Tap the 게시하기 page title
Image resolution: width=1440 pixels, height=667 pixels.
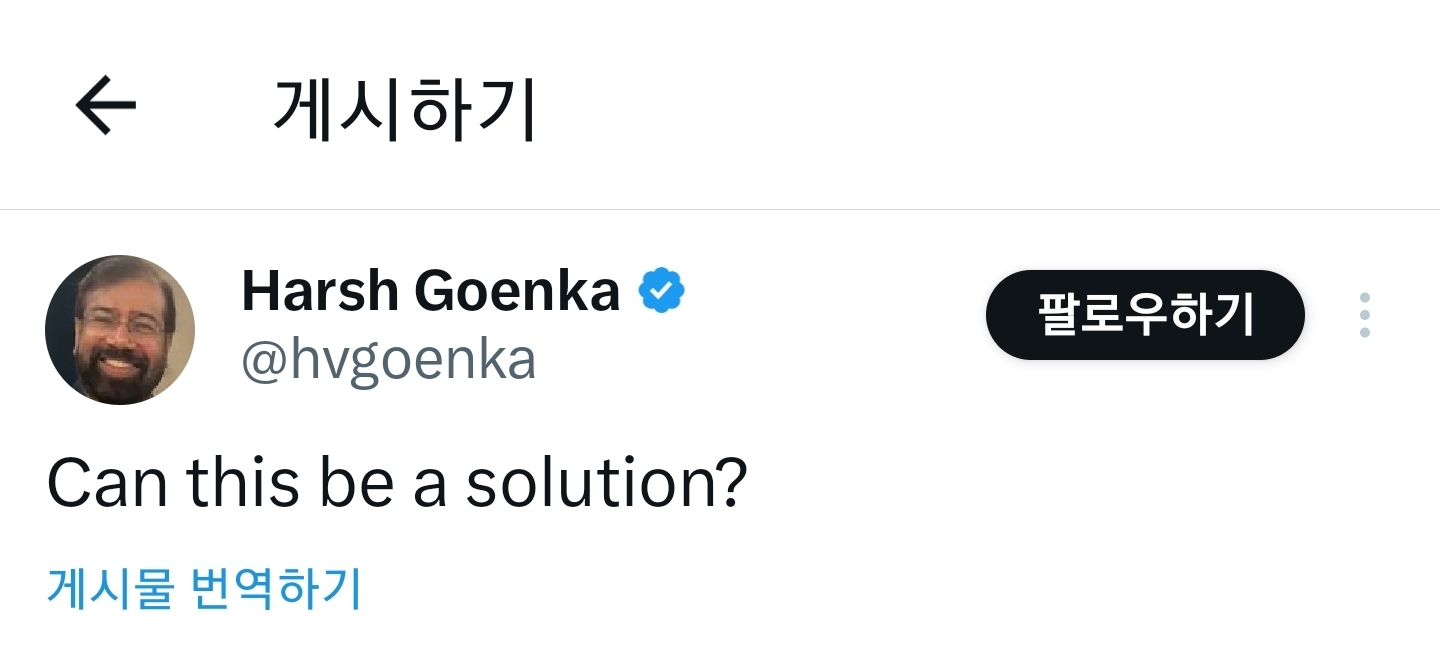pos(405,106)
